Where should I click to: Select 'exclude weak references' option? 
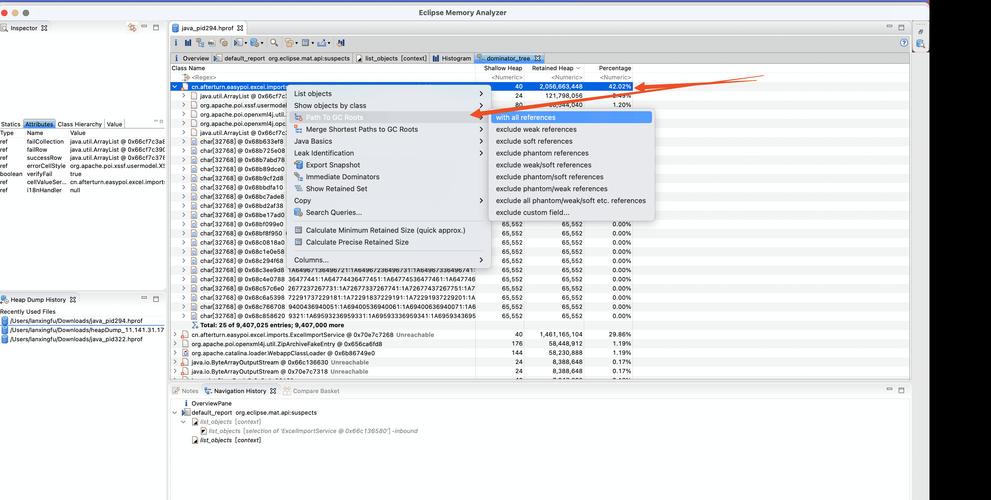[x=536, y=129]
